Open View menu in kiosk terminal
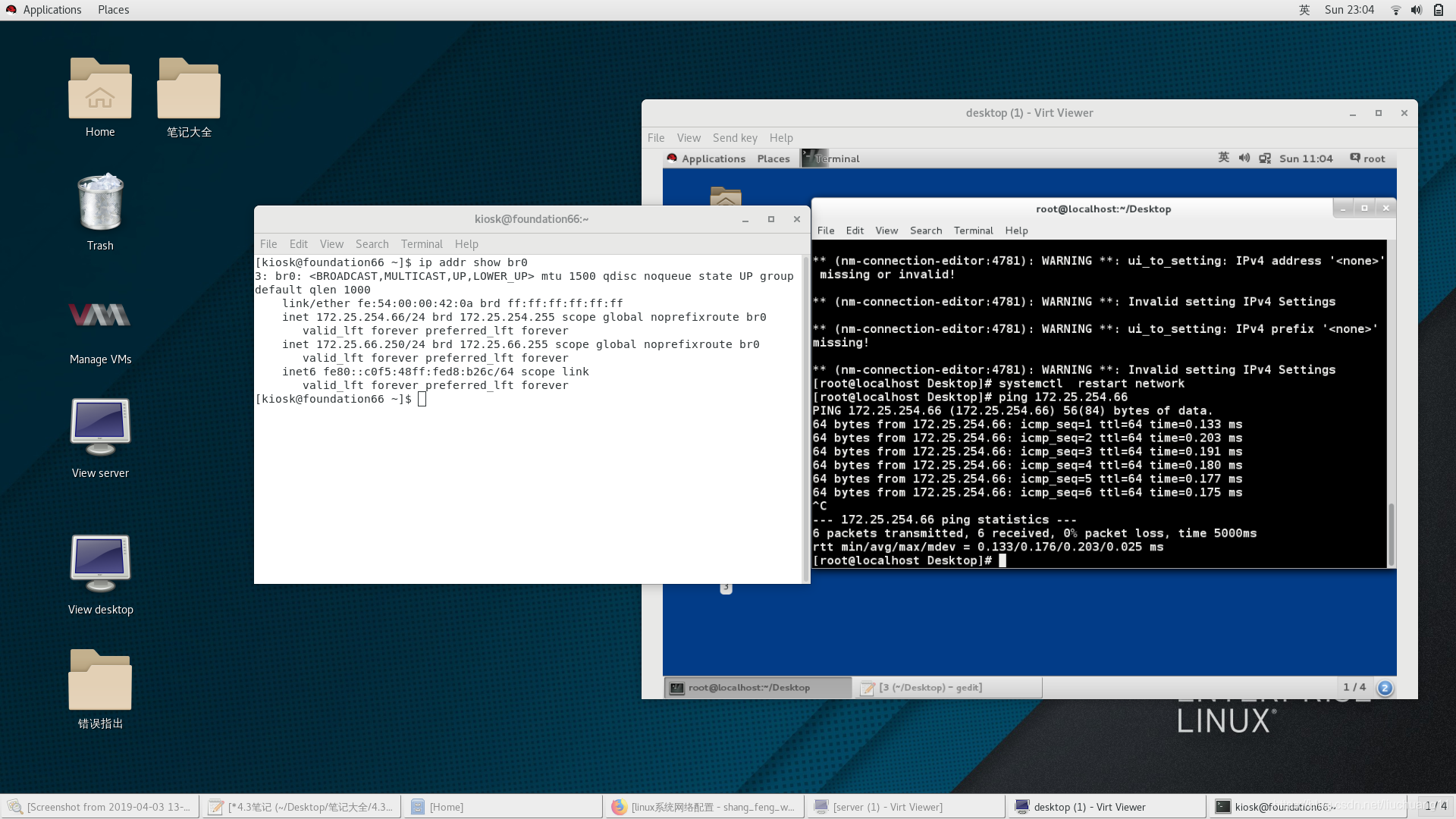 331,244
